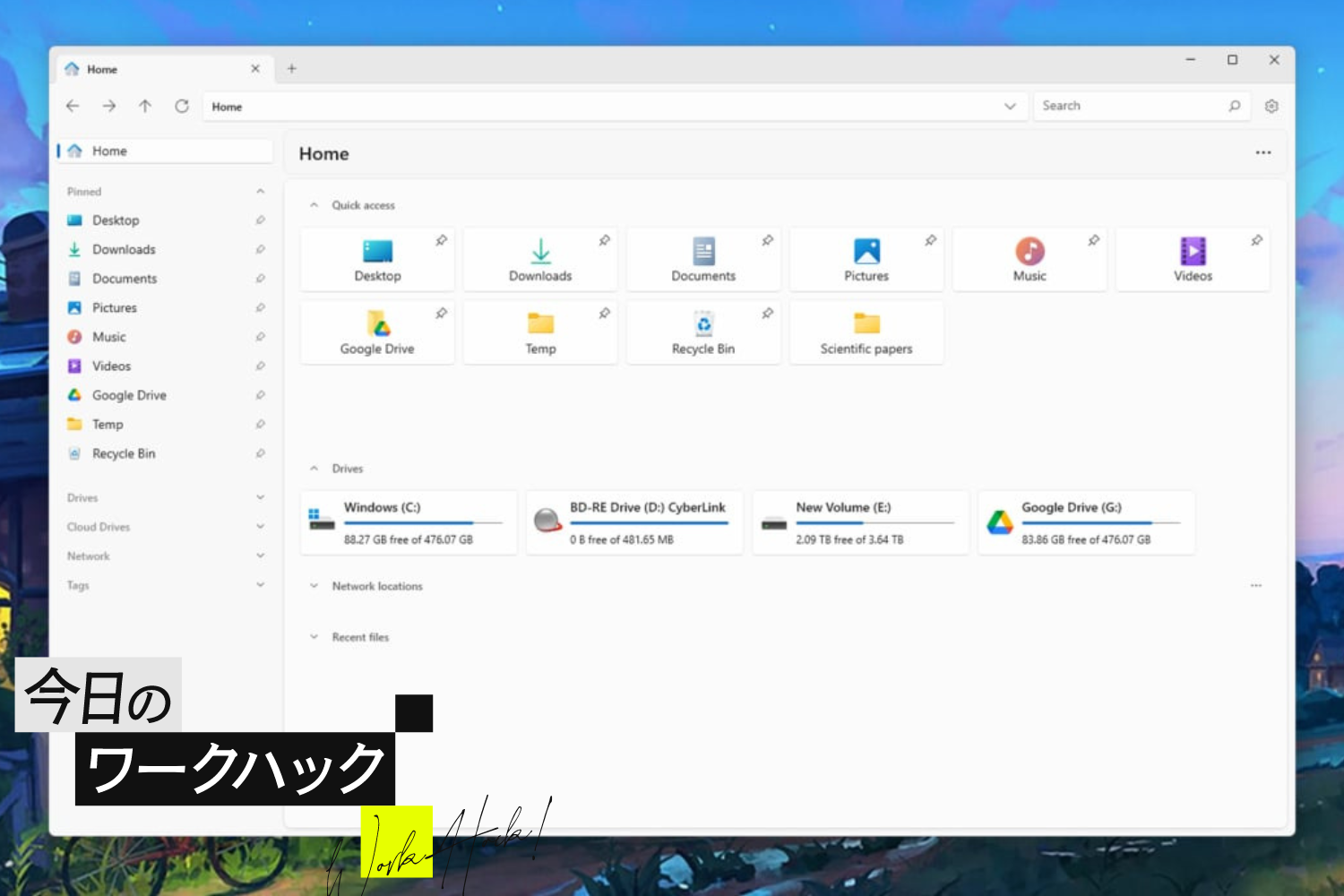1344x896 pixels.
Task: Open the Music folder in the sidebar
Action: [109, 336]
